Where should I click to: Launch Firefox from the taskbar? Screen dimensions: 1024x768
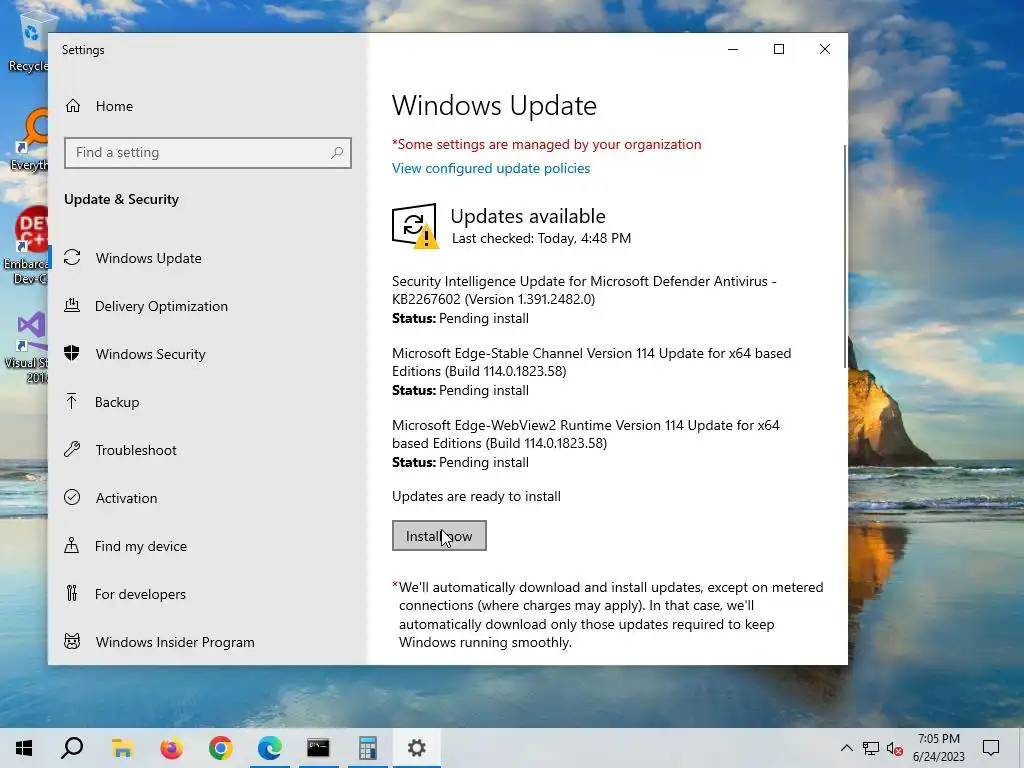point(172,748)
